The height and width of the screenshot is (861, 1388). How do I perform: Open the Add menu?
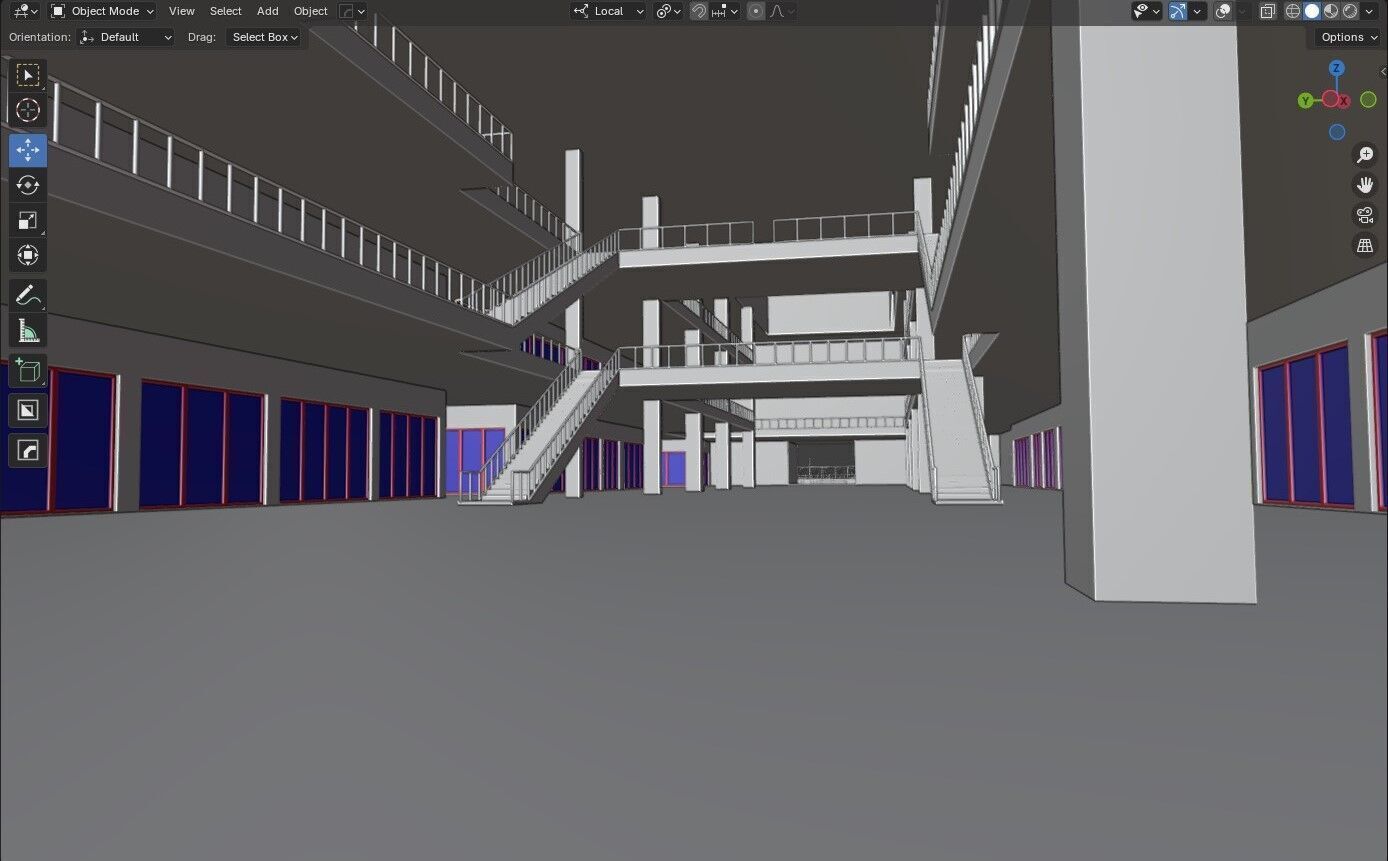point(268,11)
